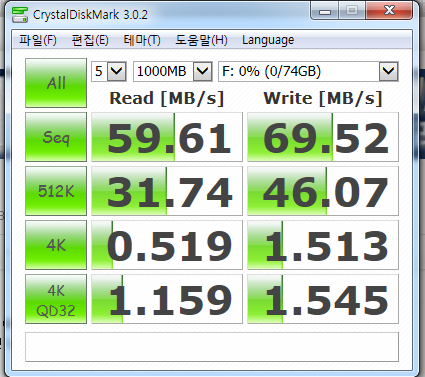Minimize the CrystalDiskMark window
Image resolution: width=425 pixels, height=377 pixels.
[x=325, y=11]
